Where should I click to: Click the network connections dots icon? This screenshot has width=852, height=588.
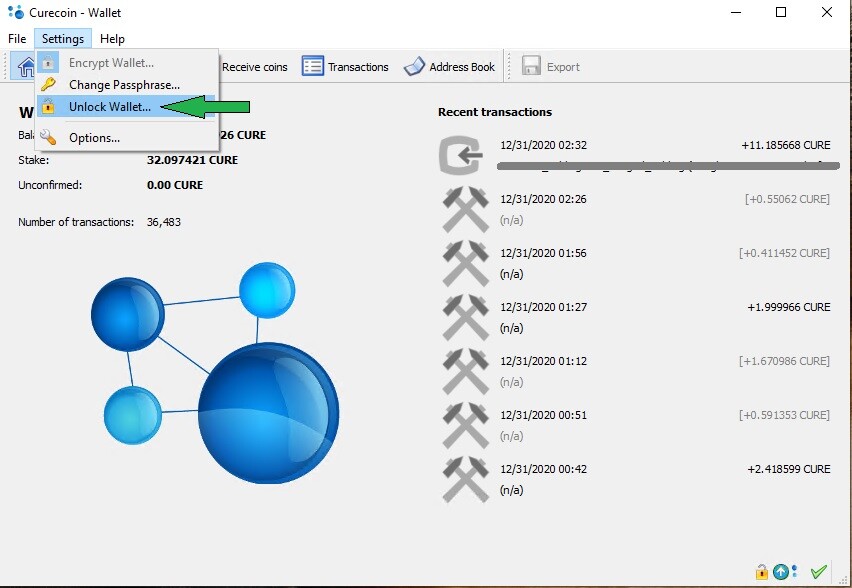[x=795, y=571]
